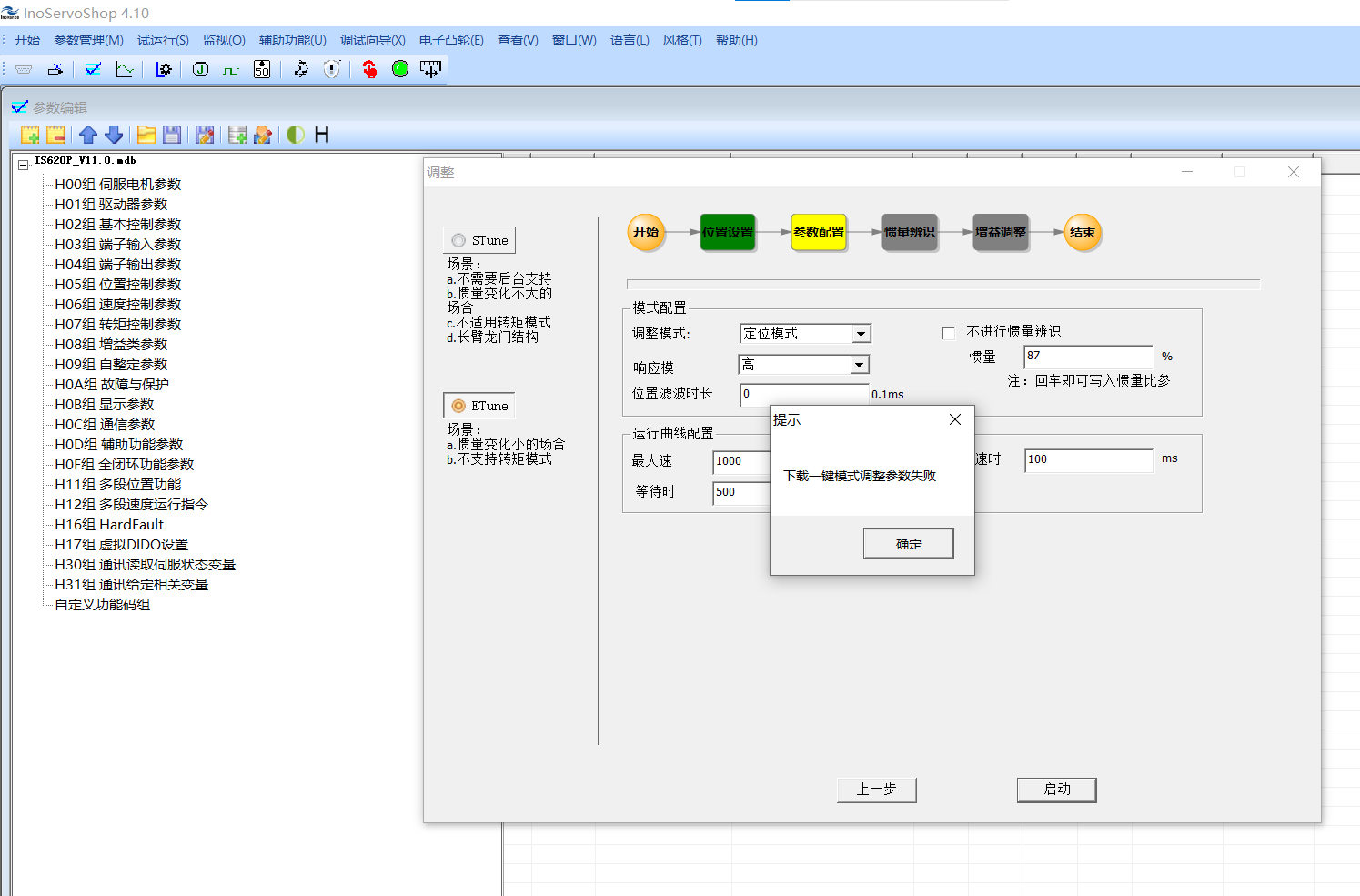Open the 监视(O) menu
Screen dimensions: 1360x896
click(x=225, y=40)
